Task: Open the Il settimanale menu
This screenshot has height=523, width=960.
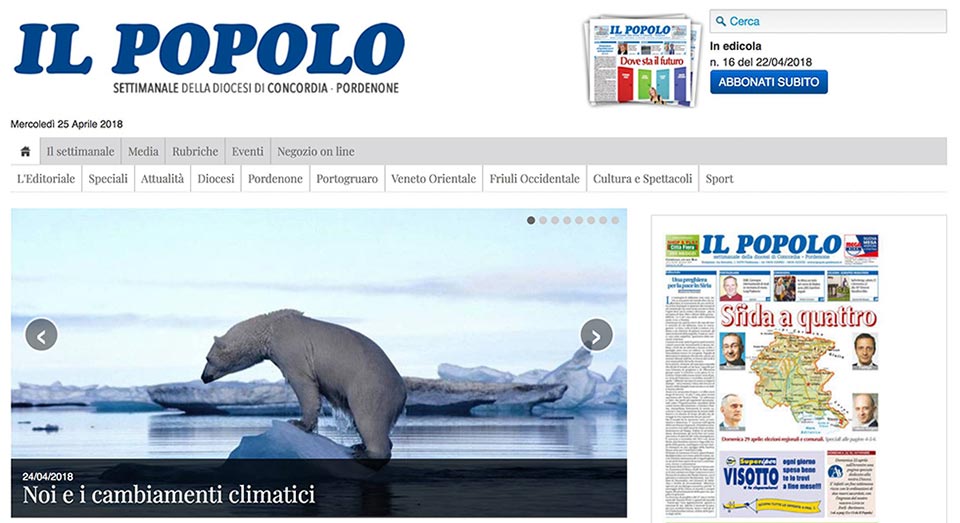Action: [x=80, y=151]
